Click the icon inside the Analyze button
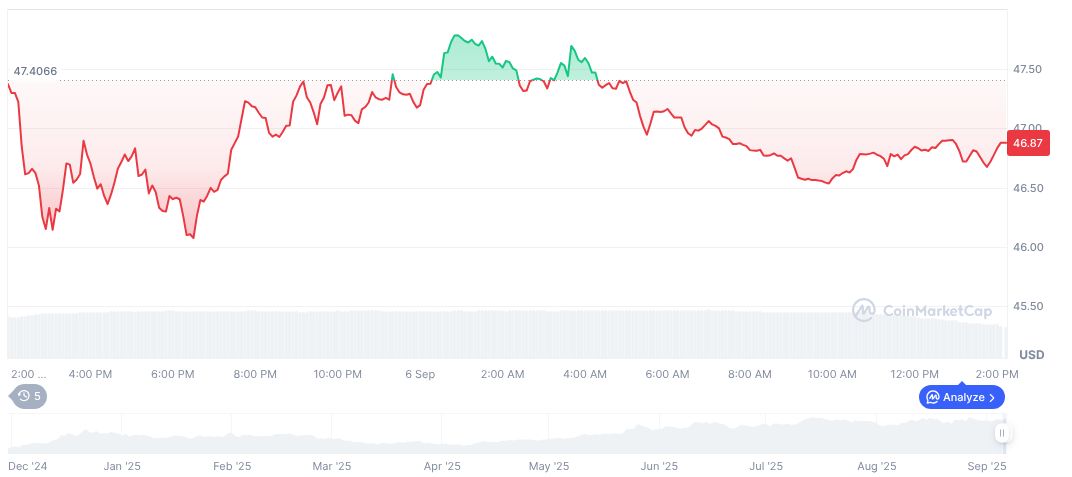This screenshot has width=1072, height=477. click(x=933, y=397)
